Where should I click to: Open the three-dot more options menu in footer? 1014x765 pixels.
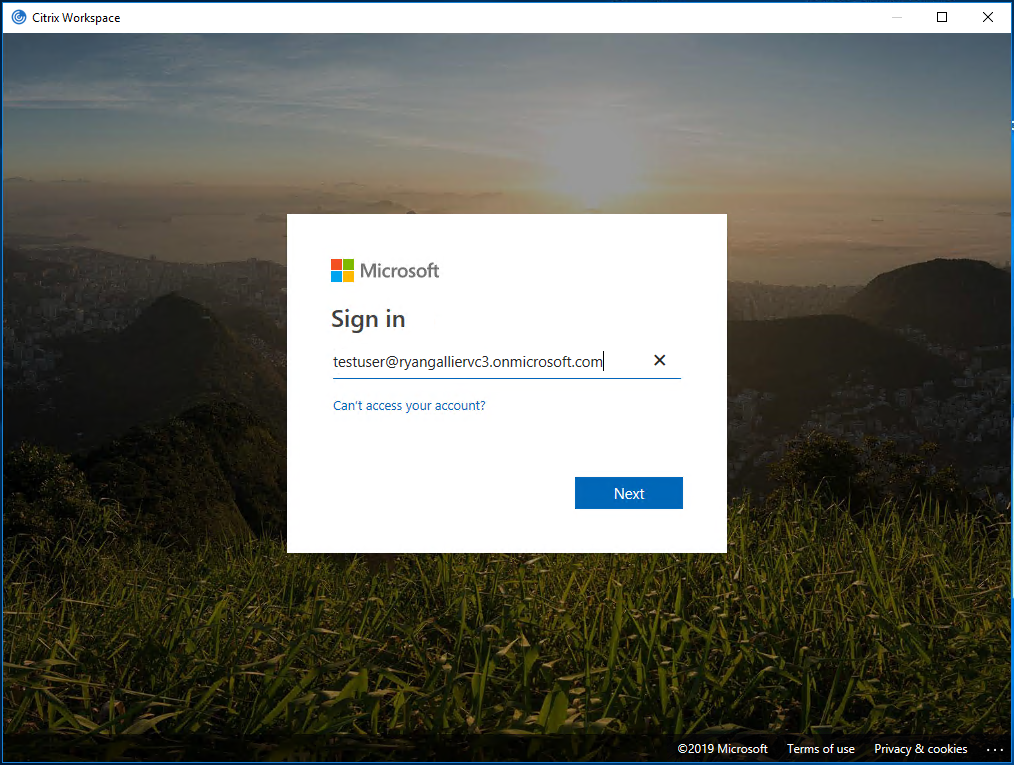point(995,749)
